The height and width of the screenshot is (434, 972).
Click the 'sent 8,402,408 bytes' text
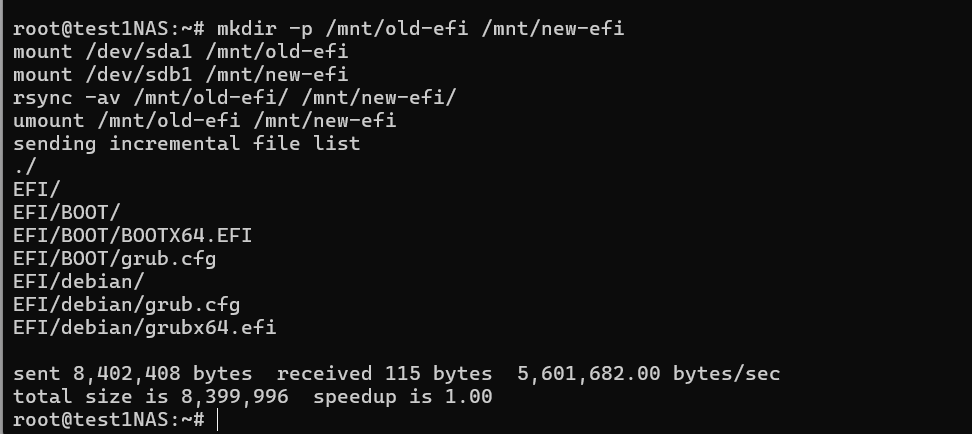coord(132,374)
